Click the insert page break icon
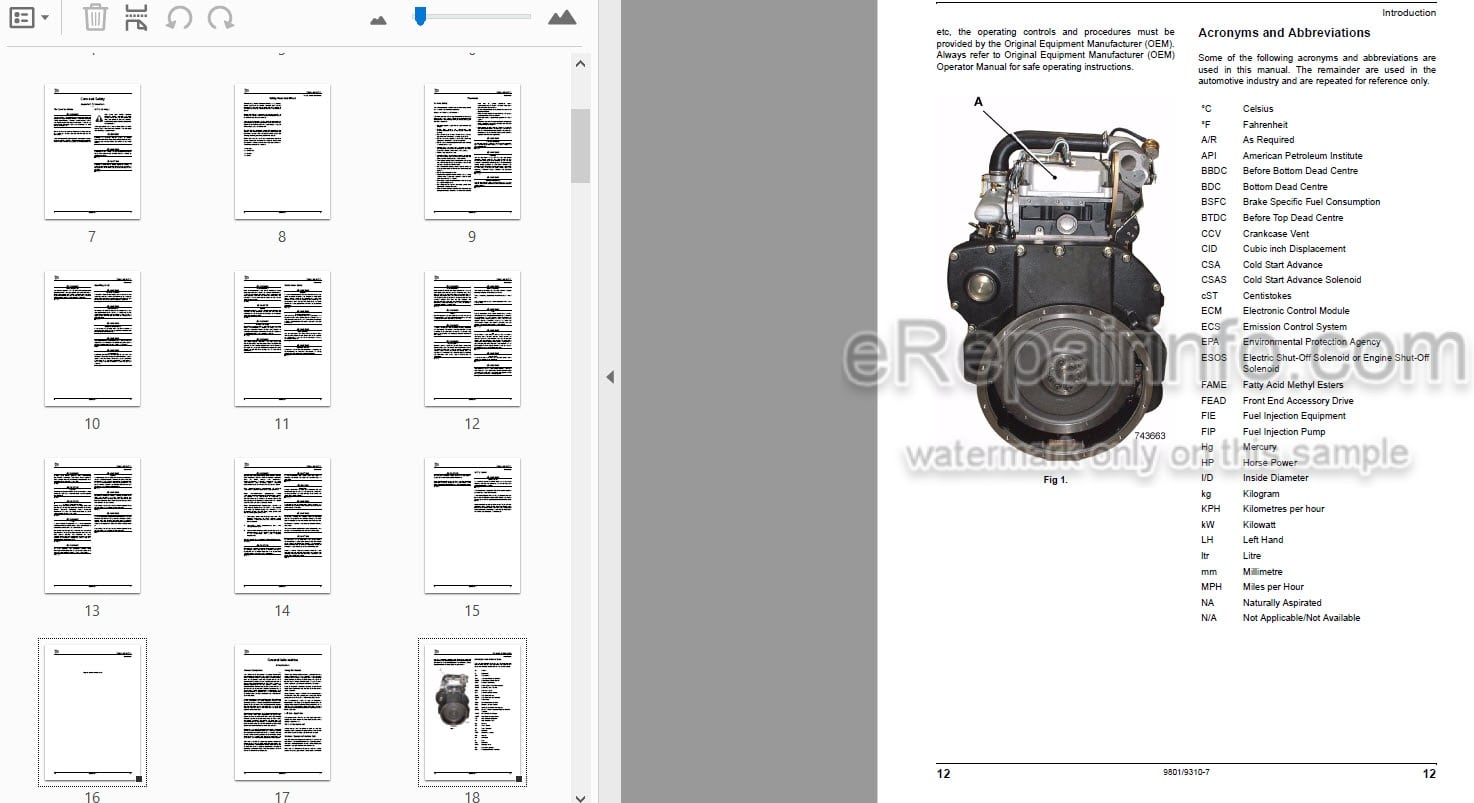The width and height of the screenshot is (1474, 803). pyautogui.click(x=137, y=17)
